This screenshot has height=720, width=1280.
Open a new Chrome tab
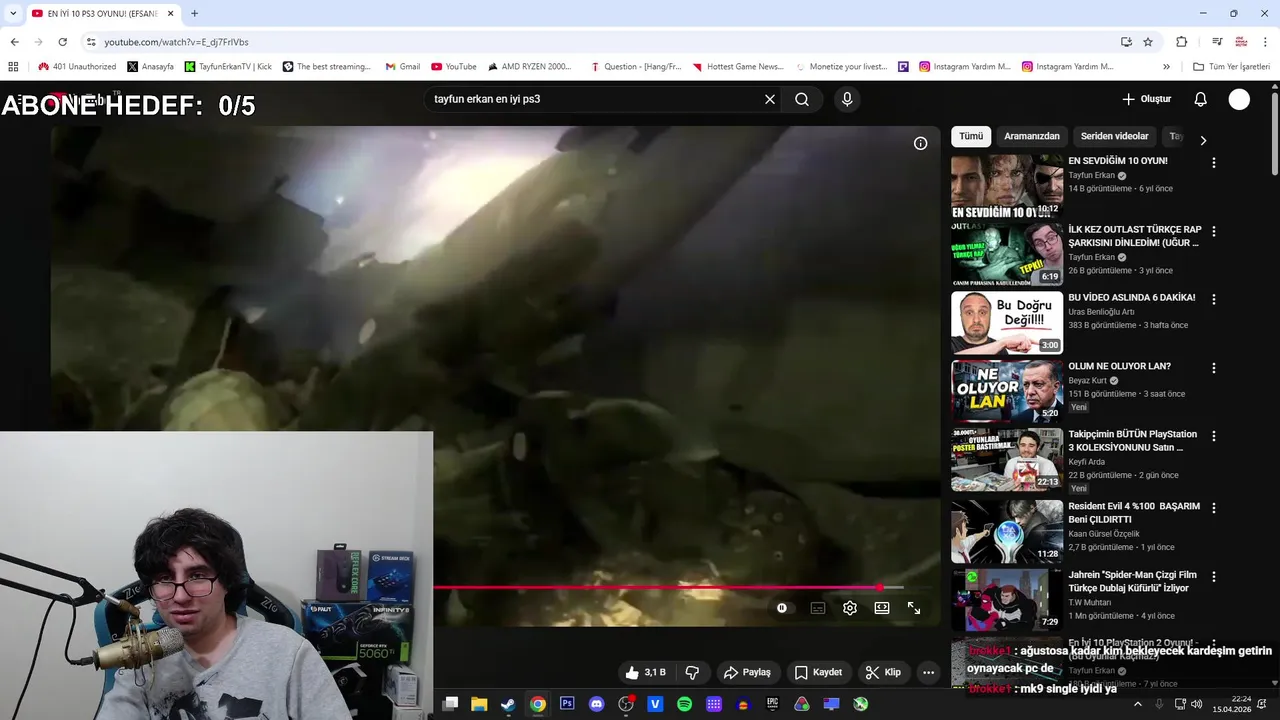(194, 13)
